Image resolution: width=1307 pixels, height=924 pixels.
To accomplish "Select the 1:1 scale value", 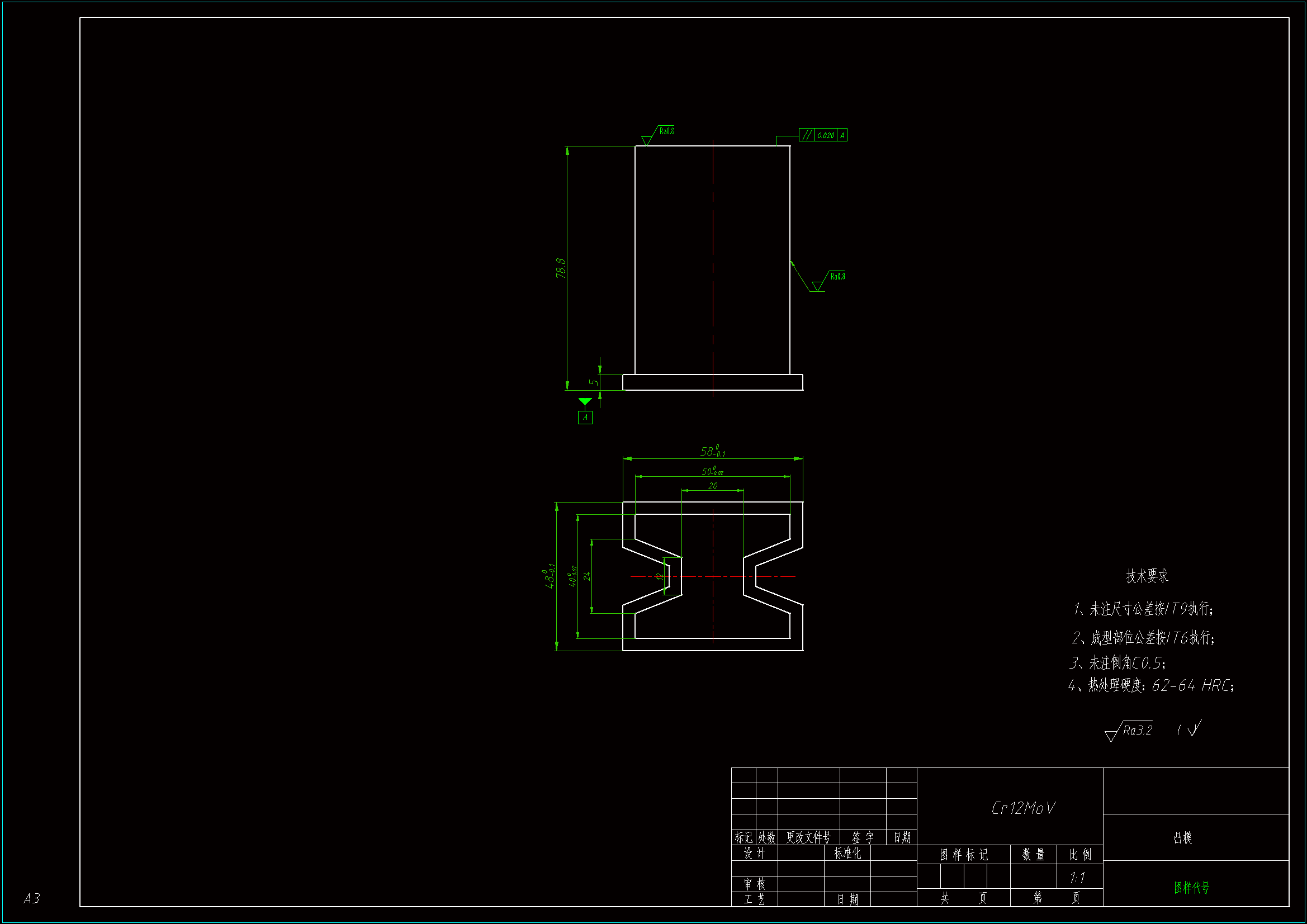I will coord(1077,878).
